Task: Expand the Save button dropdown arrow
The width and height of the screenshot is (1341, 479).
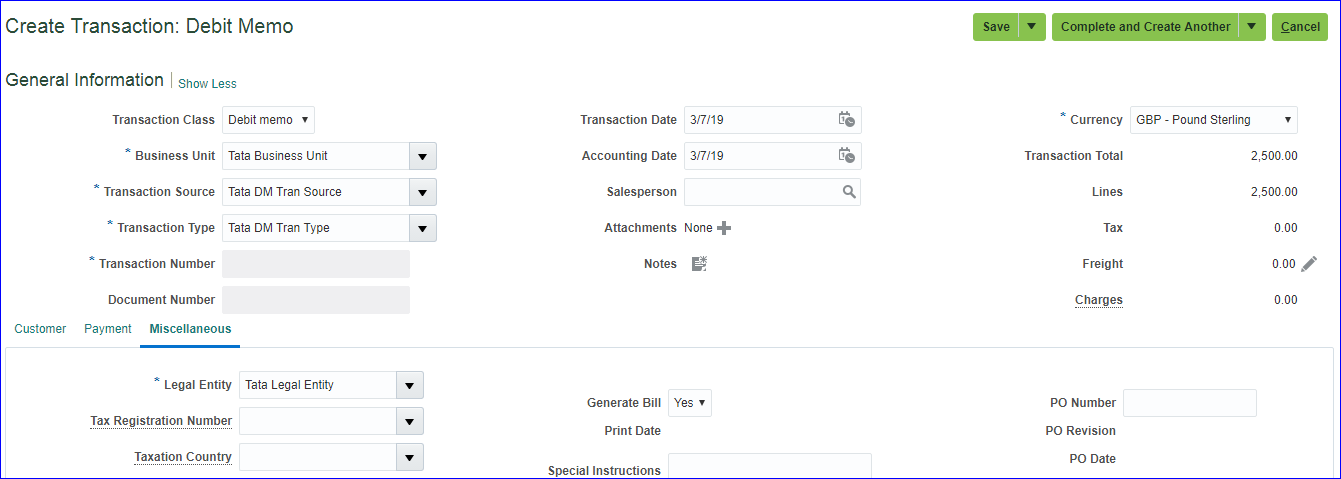Action: tap(1032, 27)
